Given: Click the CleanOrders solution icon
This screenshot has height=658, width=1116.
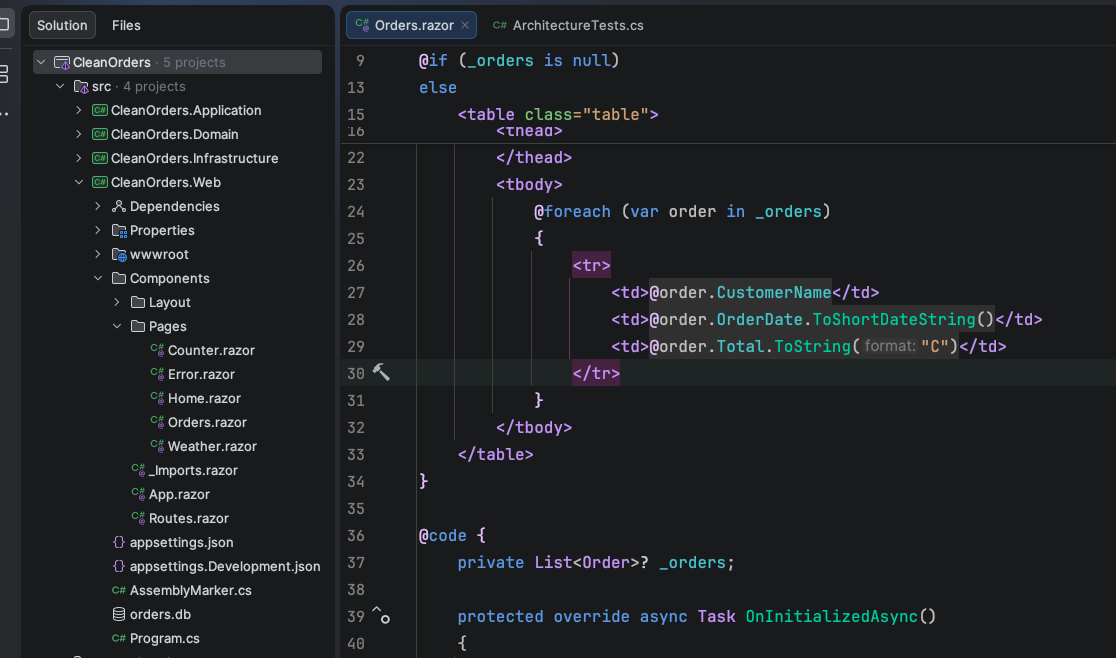Looking at the screenshot, I should (62, 62).
